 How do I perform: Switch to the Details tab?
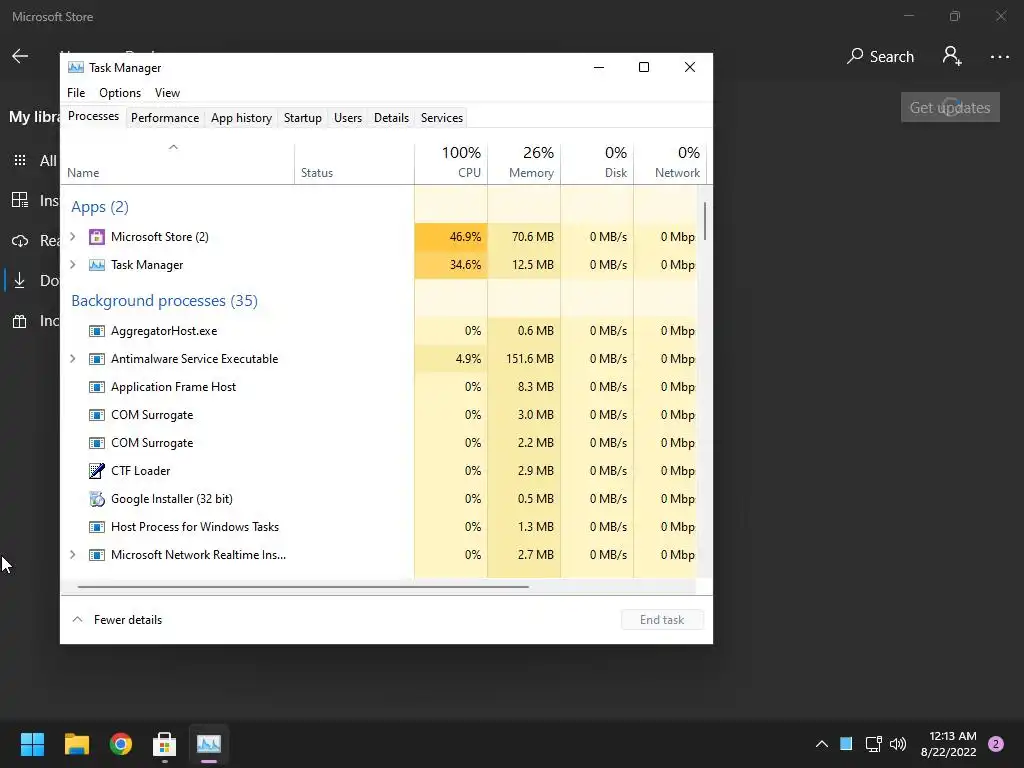pyautogui.click(x=391, y=118)
